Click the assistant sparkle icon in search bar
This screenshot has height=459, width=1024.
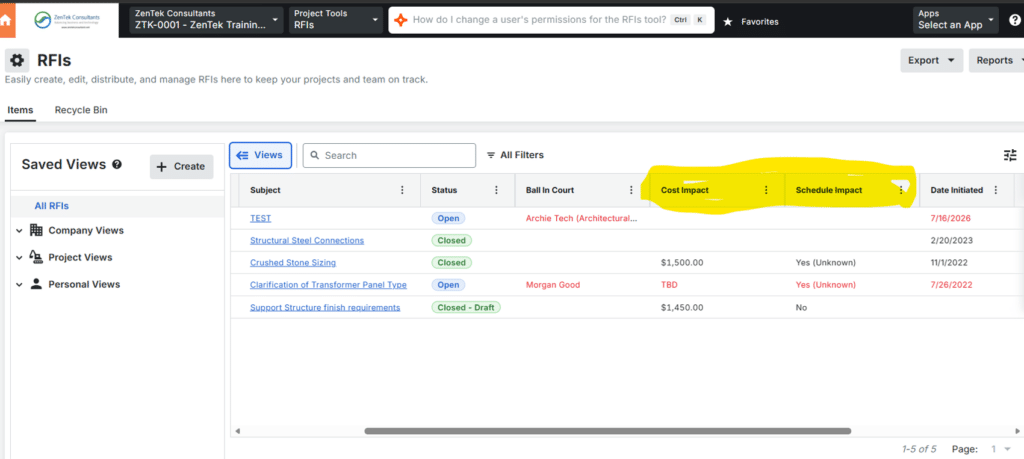click(402, 20)
